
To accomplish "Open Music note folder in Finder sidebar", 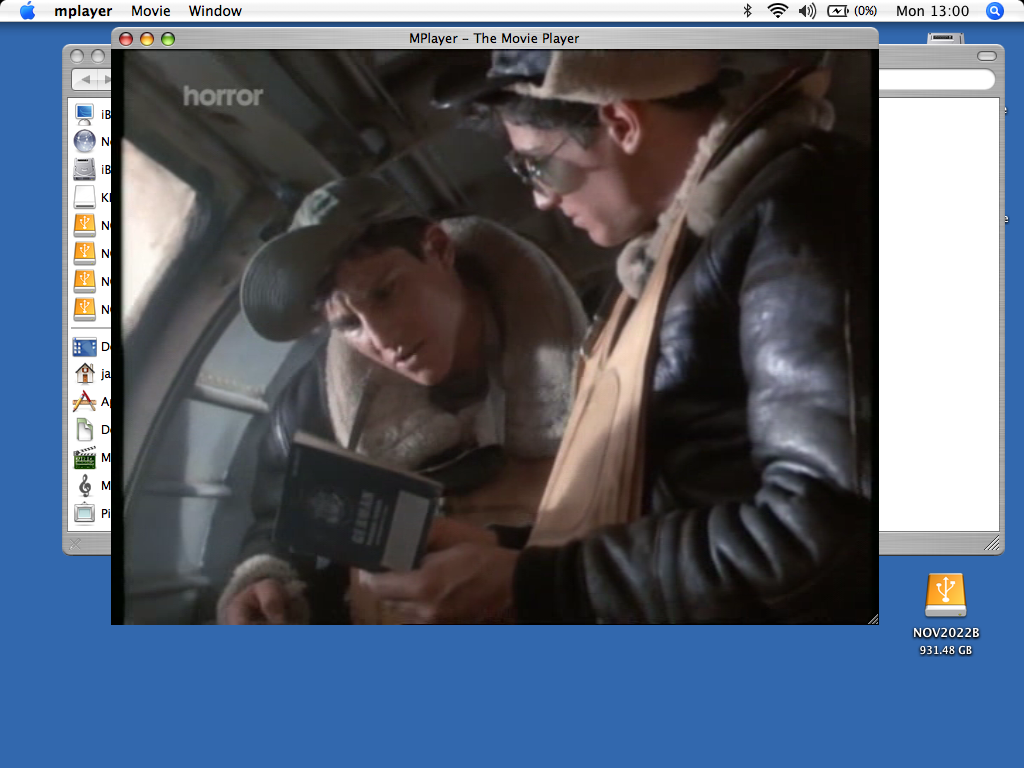I will 84,485.
